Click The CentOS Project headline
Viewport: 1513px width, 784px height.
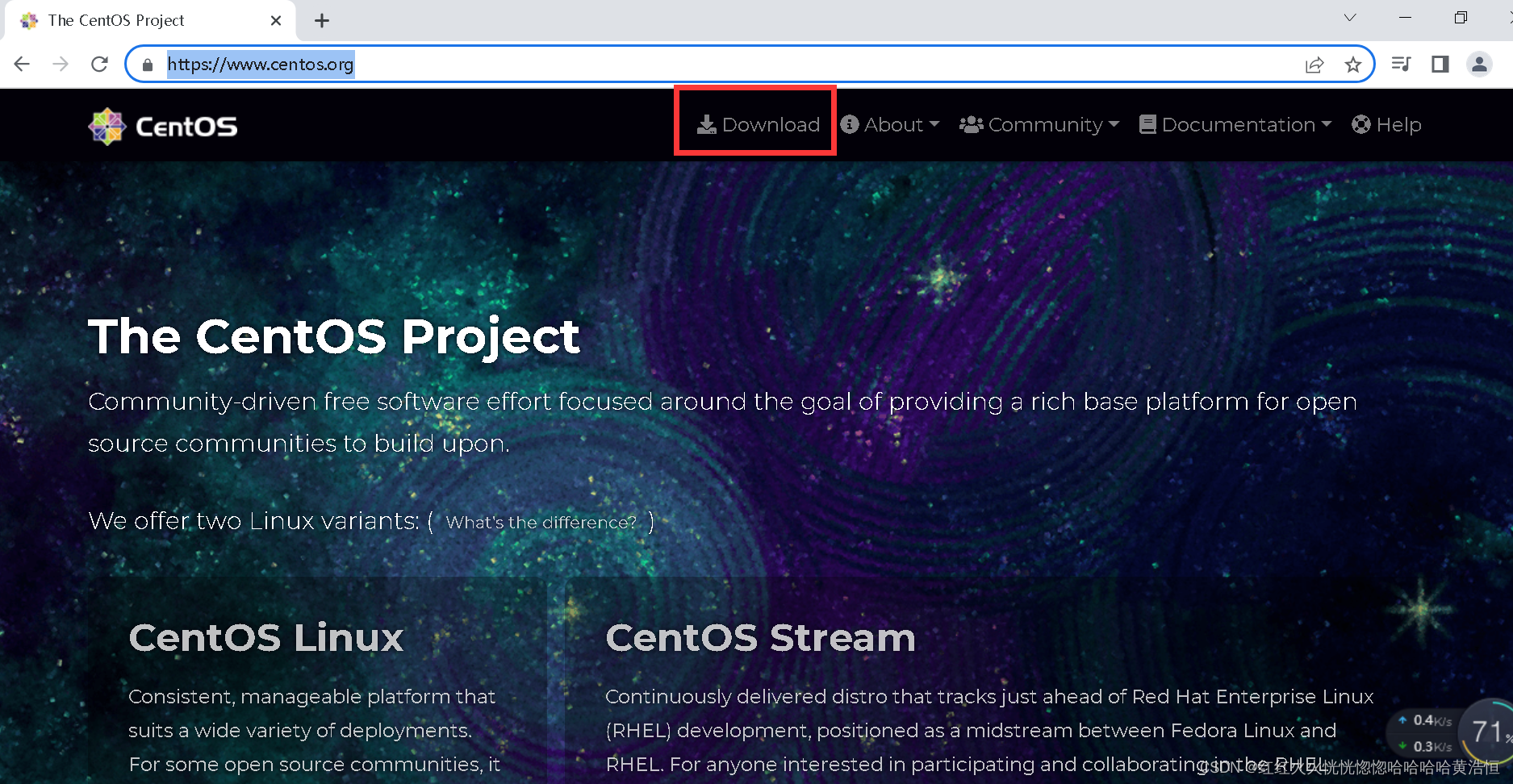pos(334,336)
